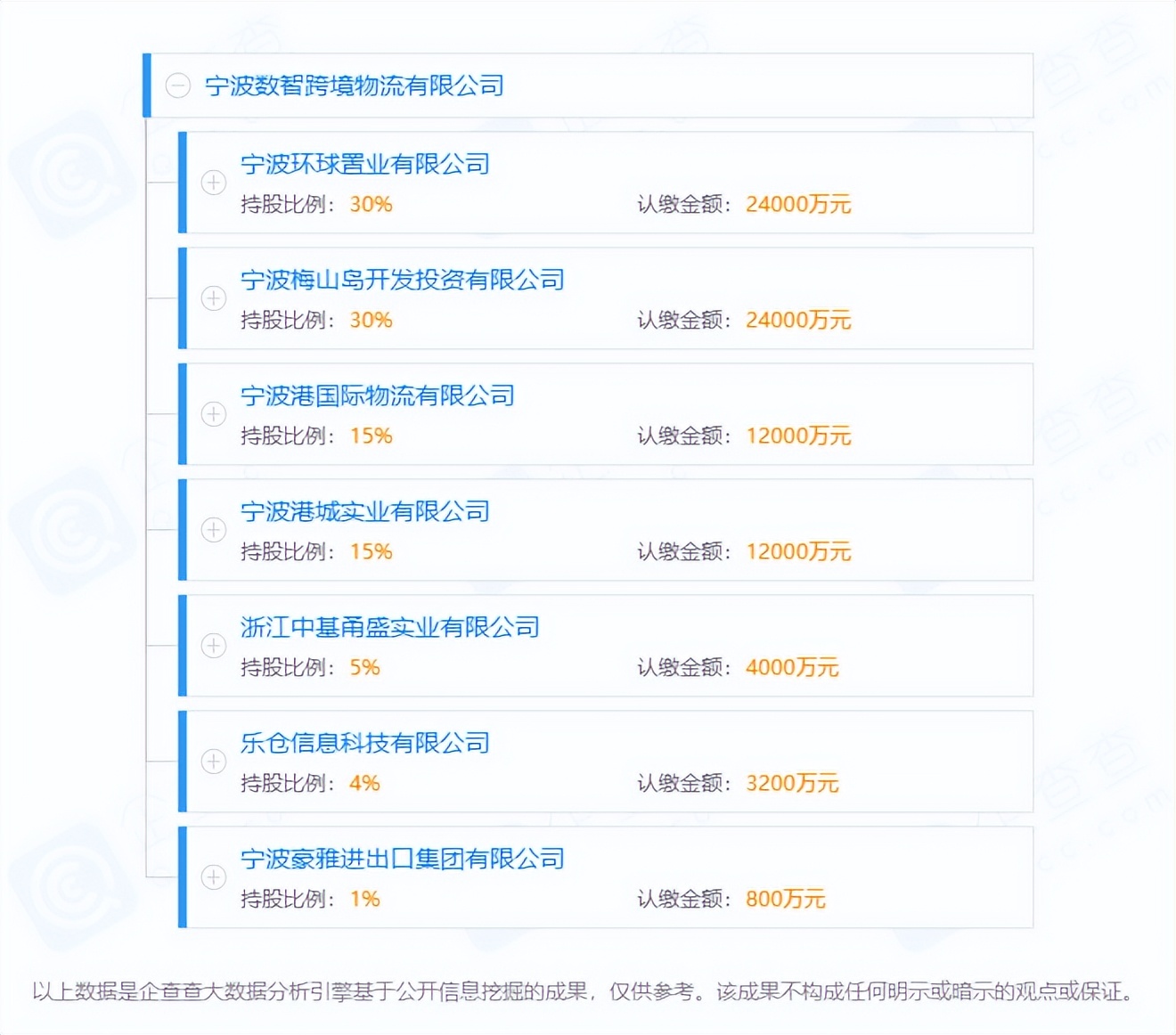Viewport: 1176px width, 1035px height.
Task: Open the 宁波港国际物流有限公司 company link
Action: (x=379, y=395)
